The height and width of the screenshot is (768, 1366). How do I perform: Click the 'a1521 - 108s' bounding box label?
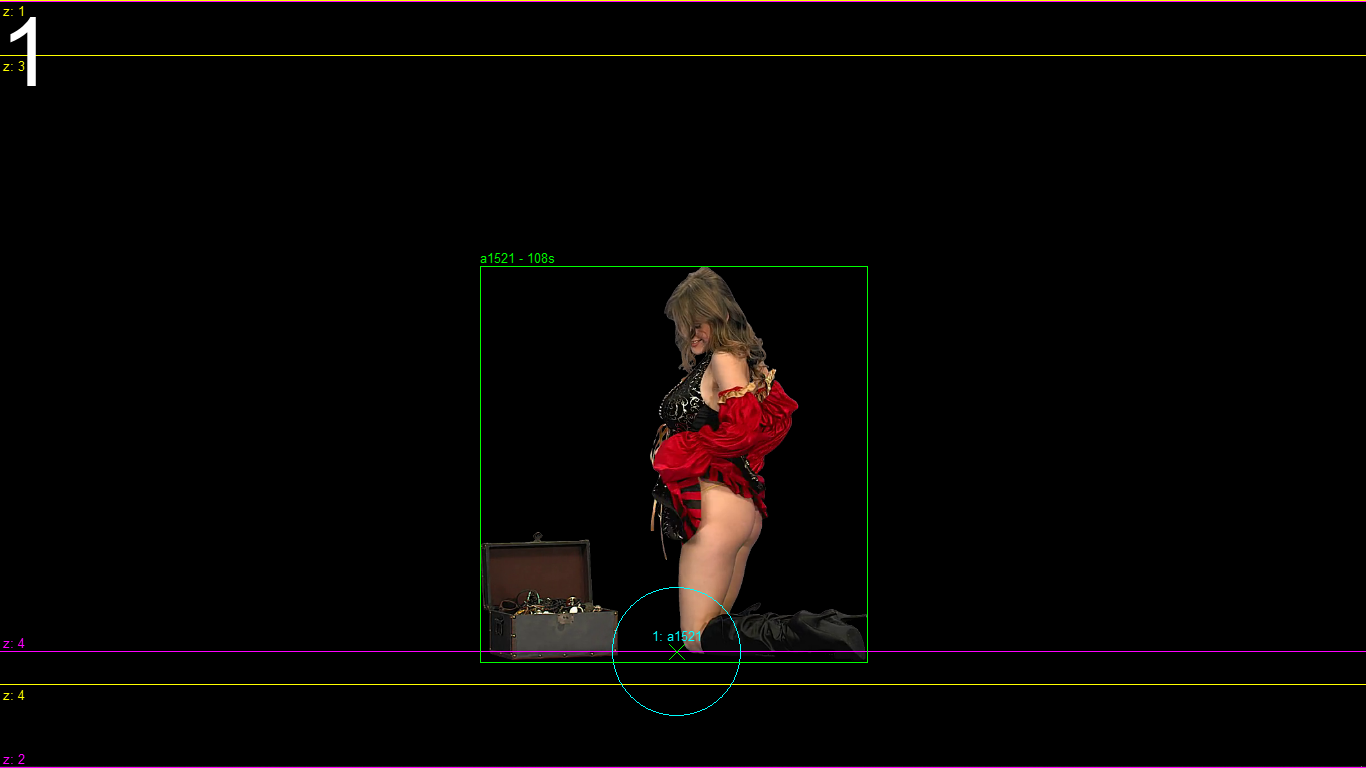pos(517,258)
